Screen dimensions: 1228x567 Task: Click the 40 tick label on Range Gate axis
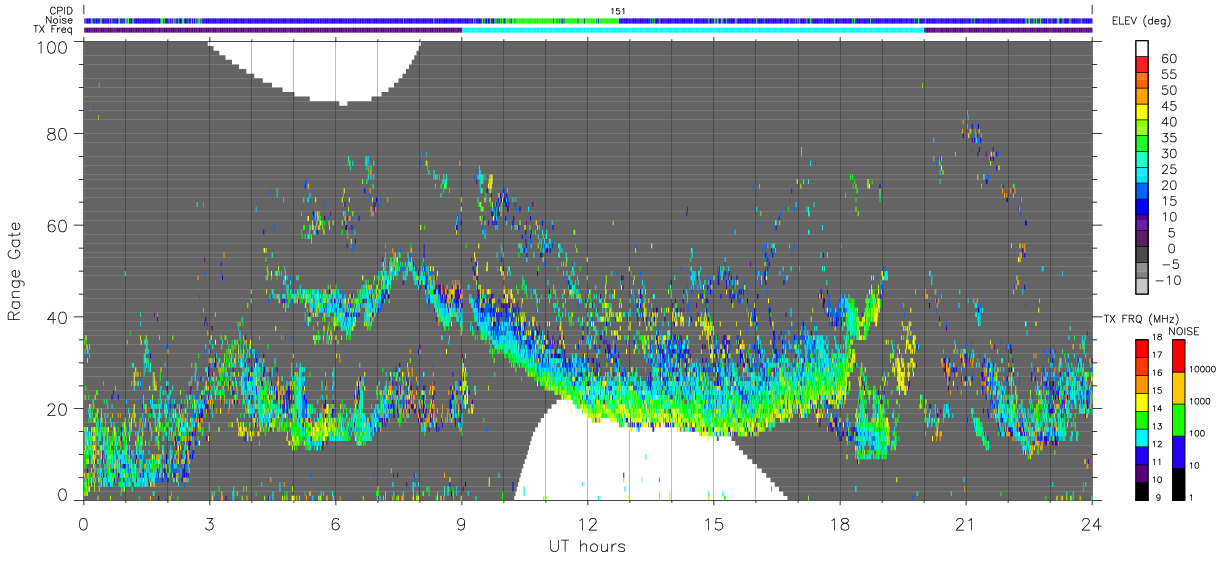pos(59,317)
